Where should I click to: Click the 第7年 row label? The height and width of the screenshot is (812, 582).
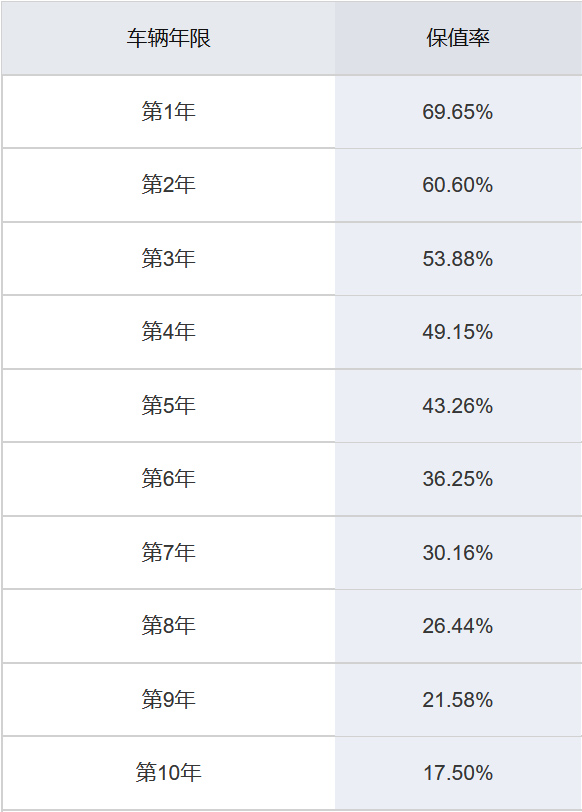(x=168, y=552)
